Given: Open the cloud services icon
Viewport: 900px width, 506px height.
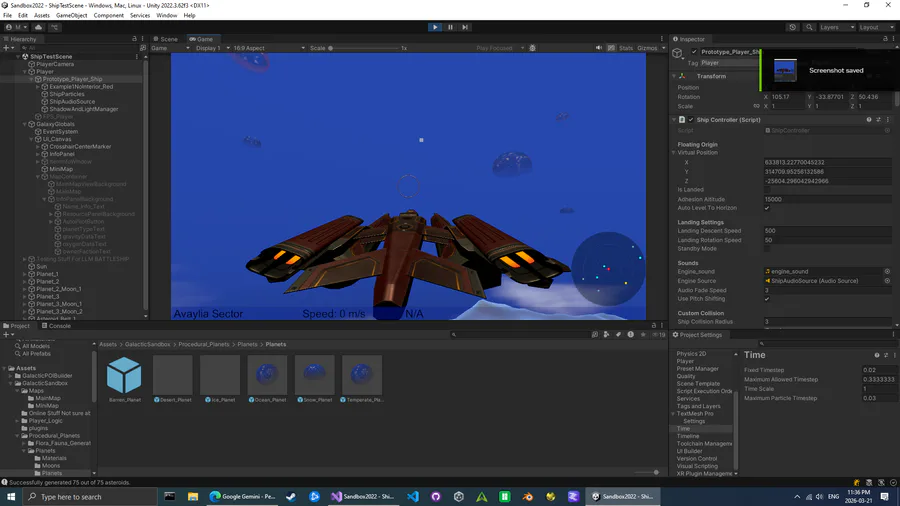Looking at the screenshot, I should [38, 27].
